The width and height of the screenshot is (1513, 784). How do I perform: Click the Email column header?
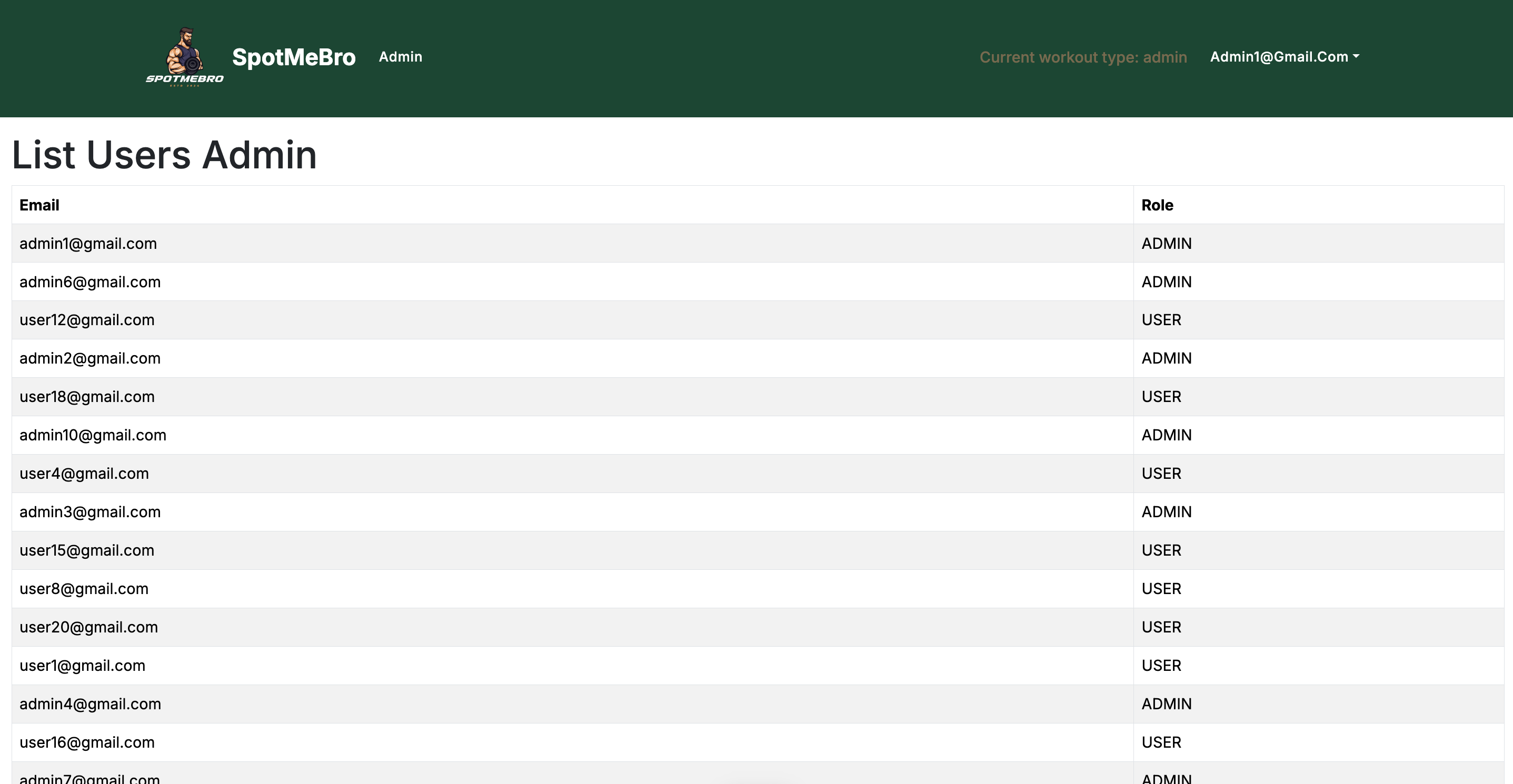39,205
